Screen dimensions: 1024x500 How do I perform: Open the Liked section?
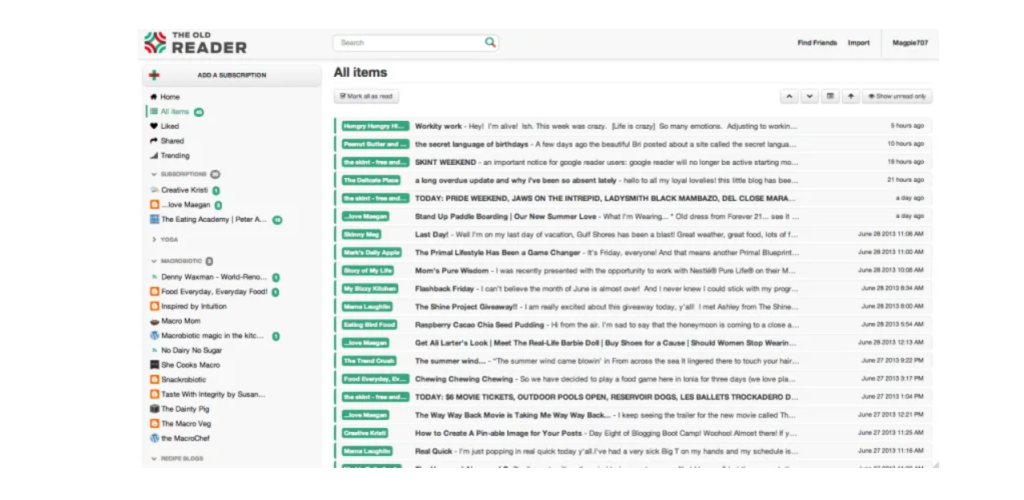pyautogui.click(x=169, y=126)
